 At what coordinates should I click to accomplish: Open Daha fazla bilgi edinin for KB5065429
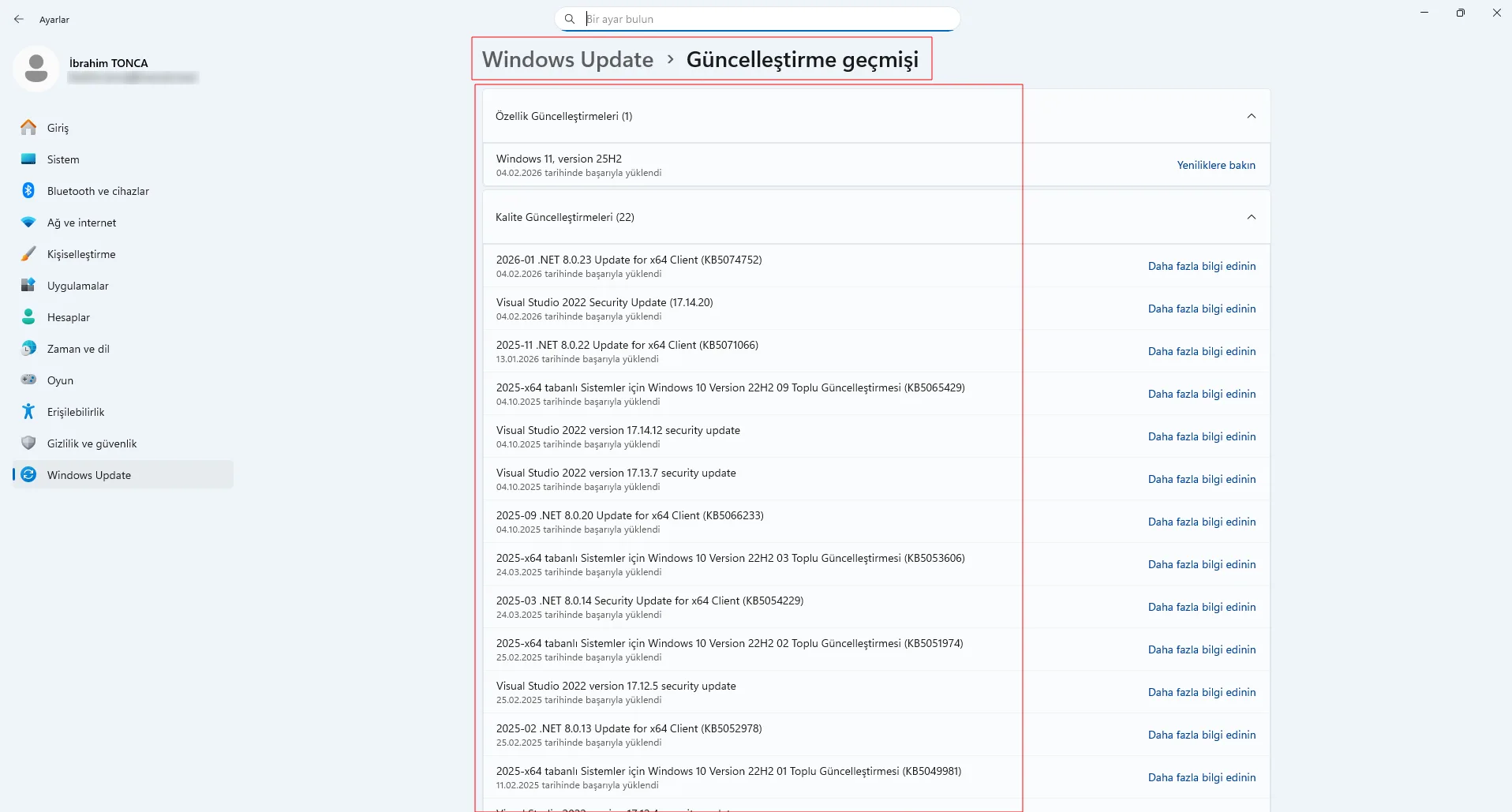pyautogui.click(x=1201, y=394)
